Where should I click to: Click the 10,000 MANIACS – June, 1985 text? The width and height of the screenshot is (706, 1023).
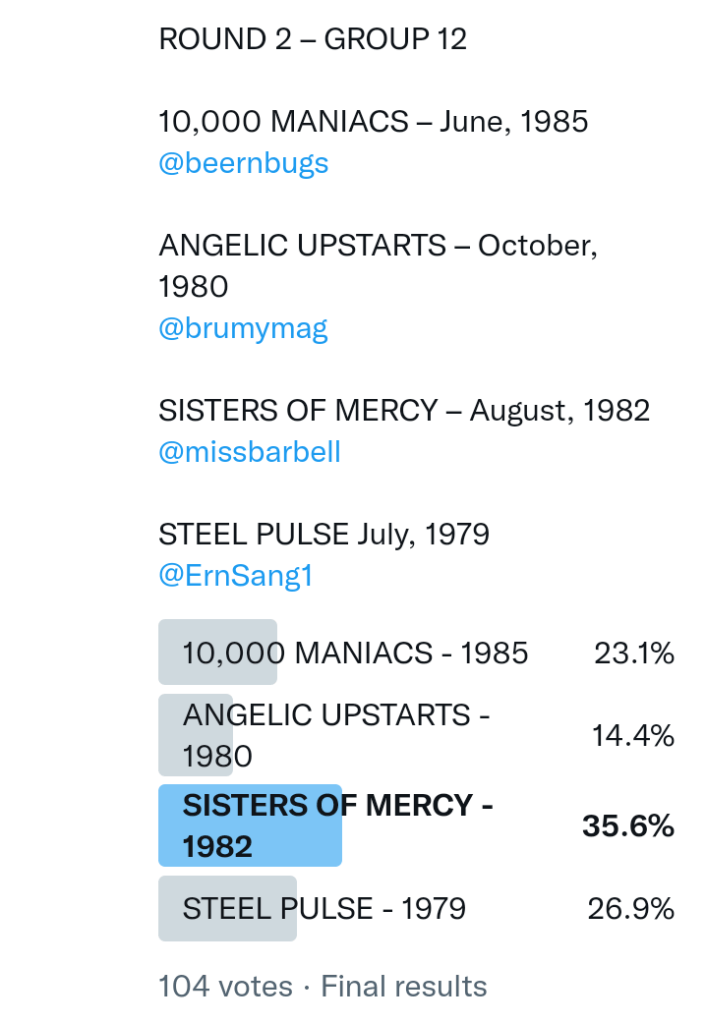tap(373, 122)
